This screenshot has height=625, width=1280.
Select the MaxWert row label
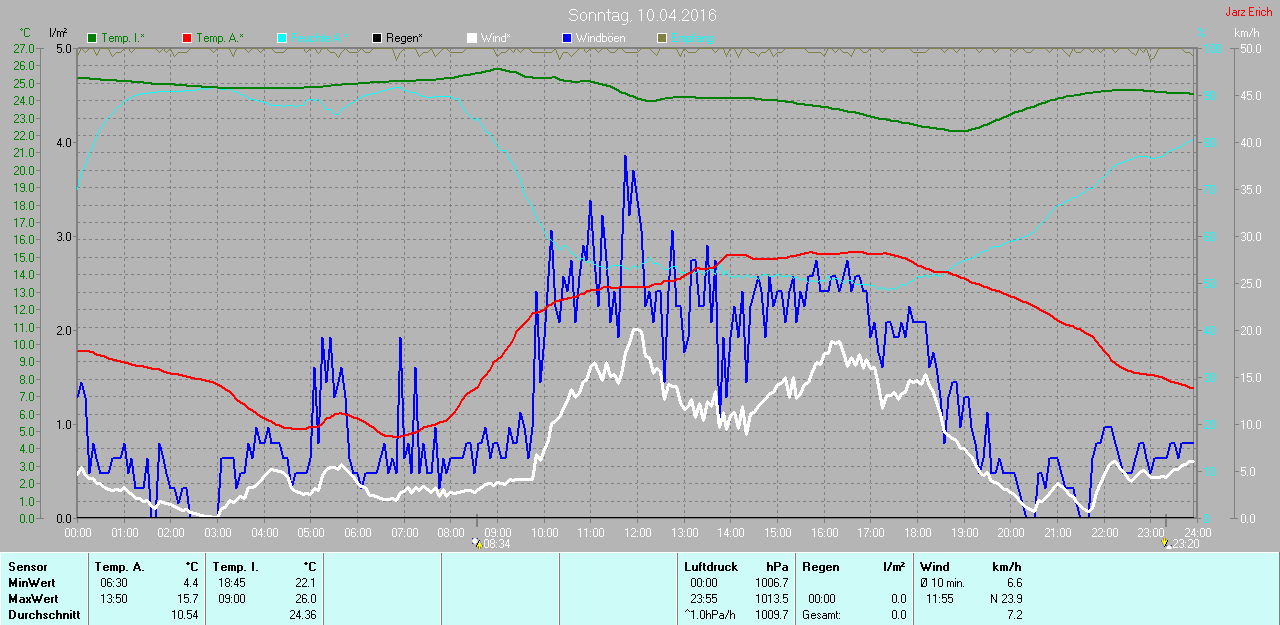[31, 599]
